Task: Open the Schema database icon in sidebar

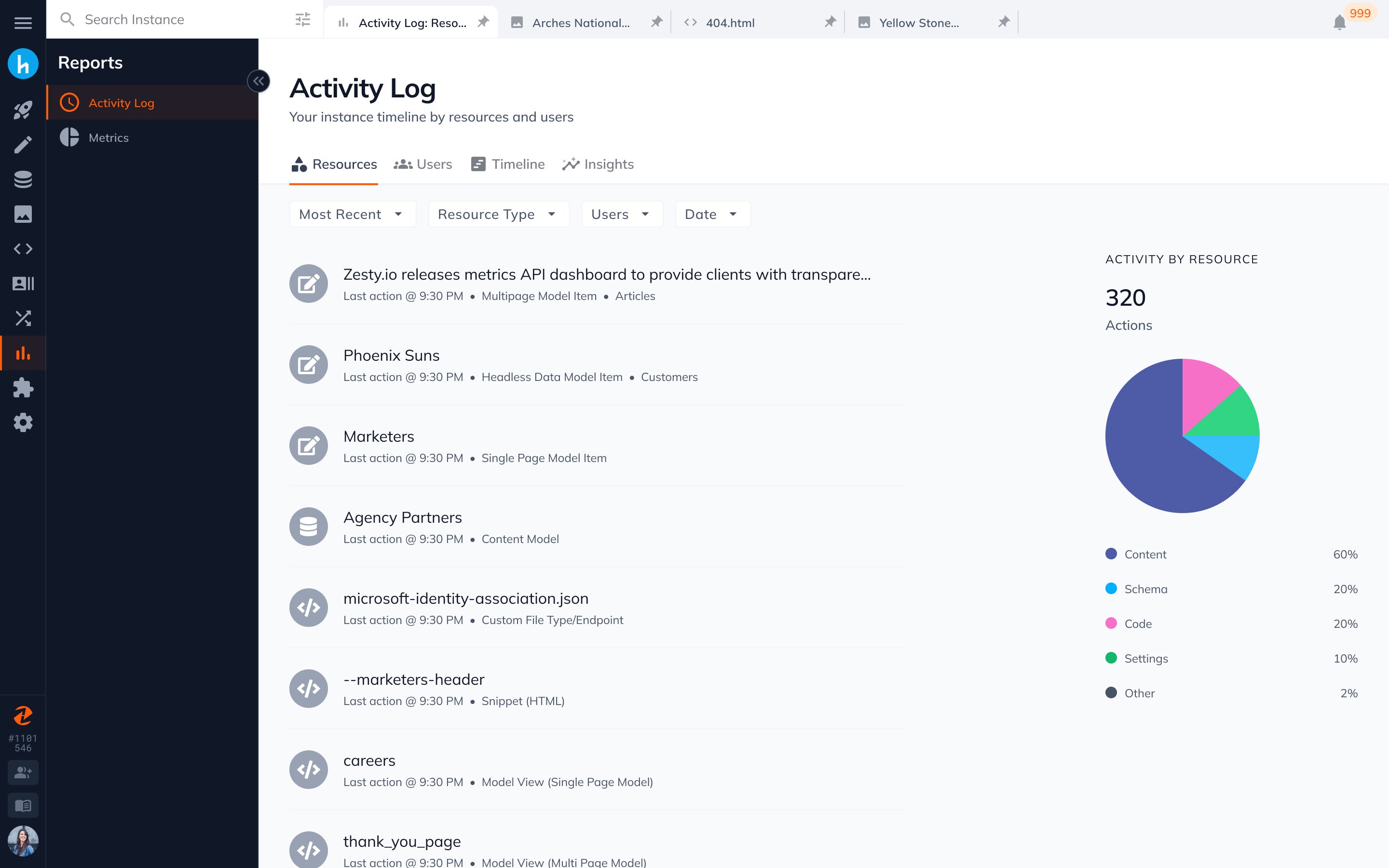Action: click(23, 180)
